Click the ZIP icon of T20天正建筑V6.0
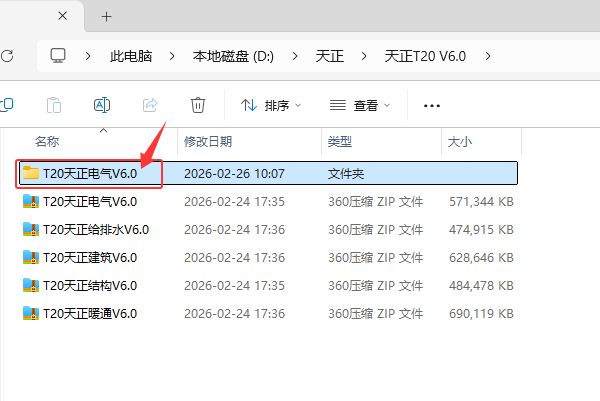 [x=31, y=257]
